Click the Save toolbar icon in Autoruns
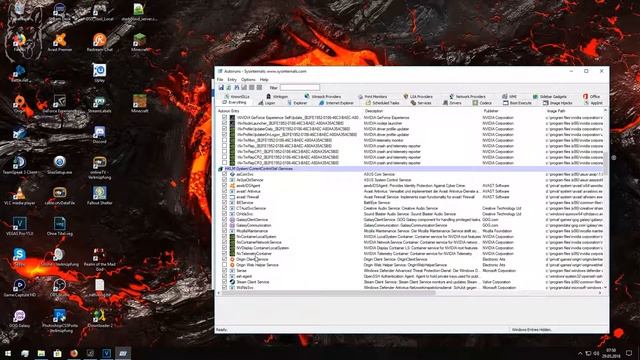Viewport: 640px width, 360px height. tap(221, 87)
